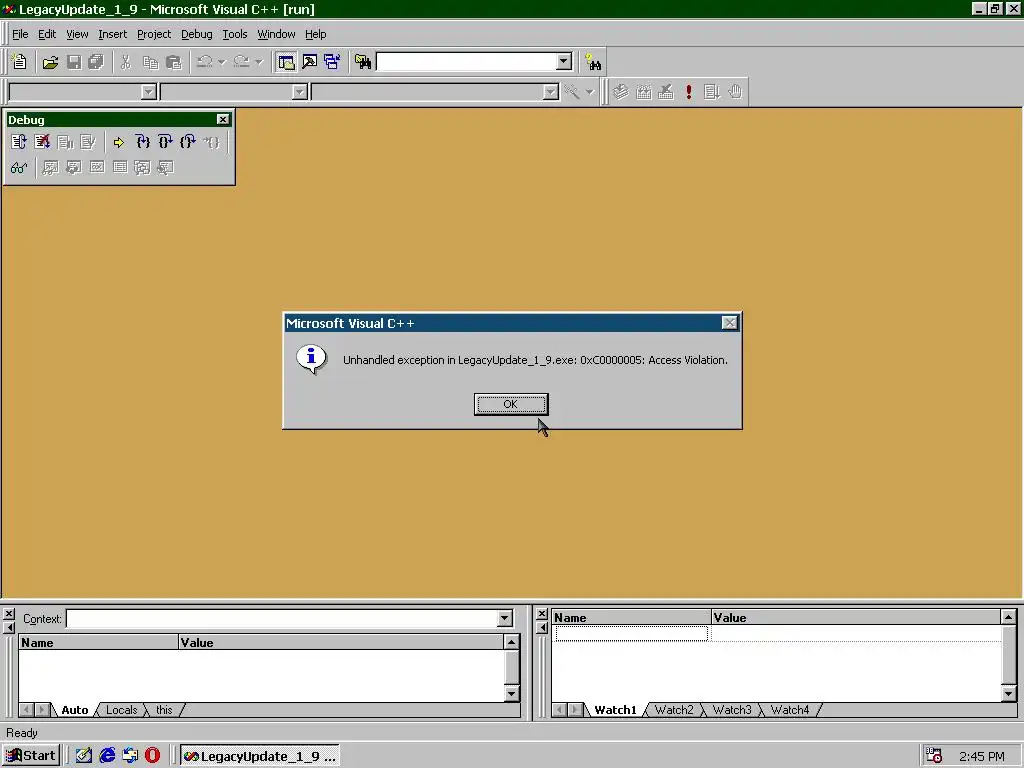The width and height of the screenshot is (1024, 768).
Task: Click the Paste clipboard icon
Action: 173,62
